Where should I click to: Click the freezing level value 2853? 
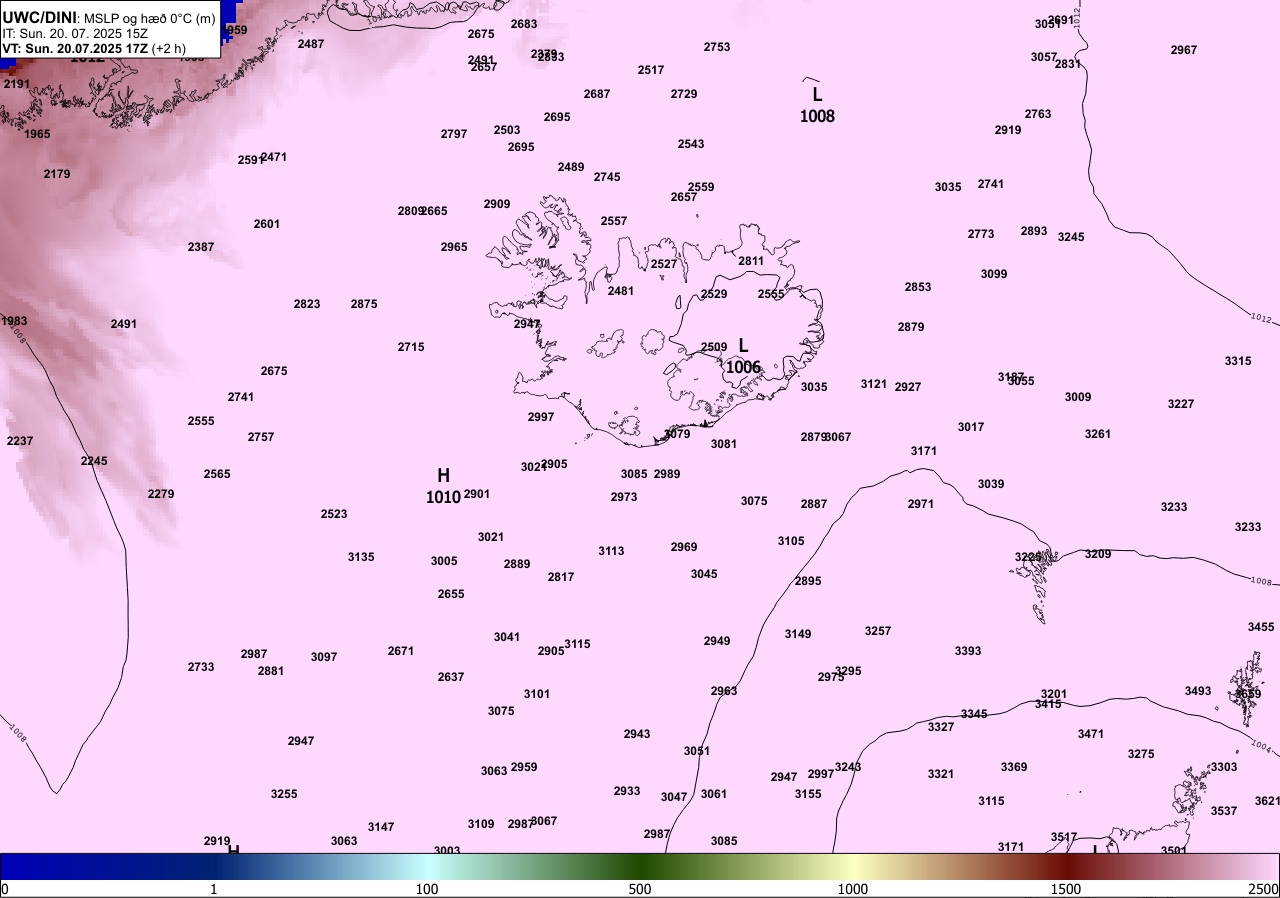click(918, 287)
